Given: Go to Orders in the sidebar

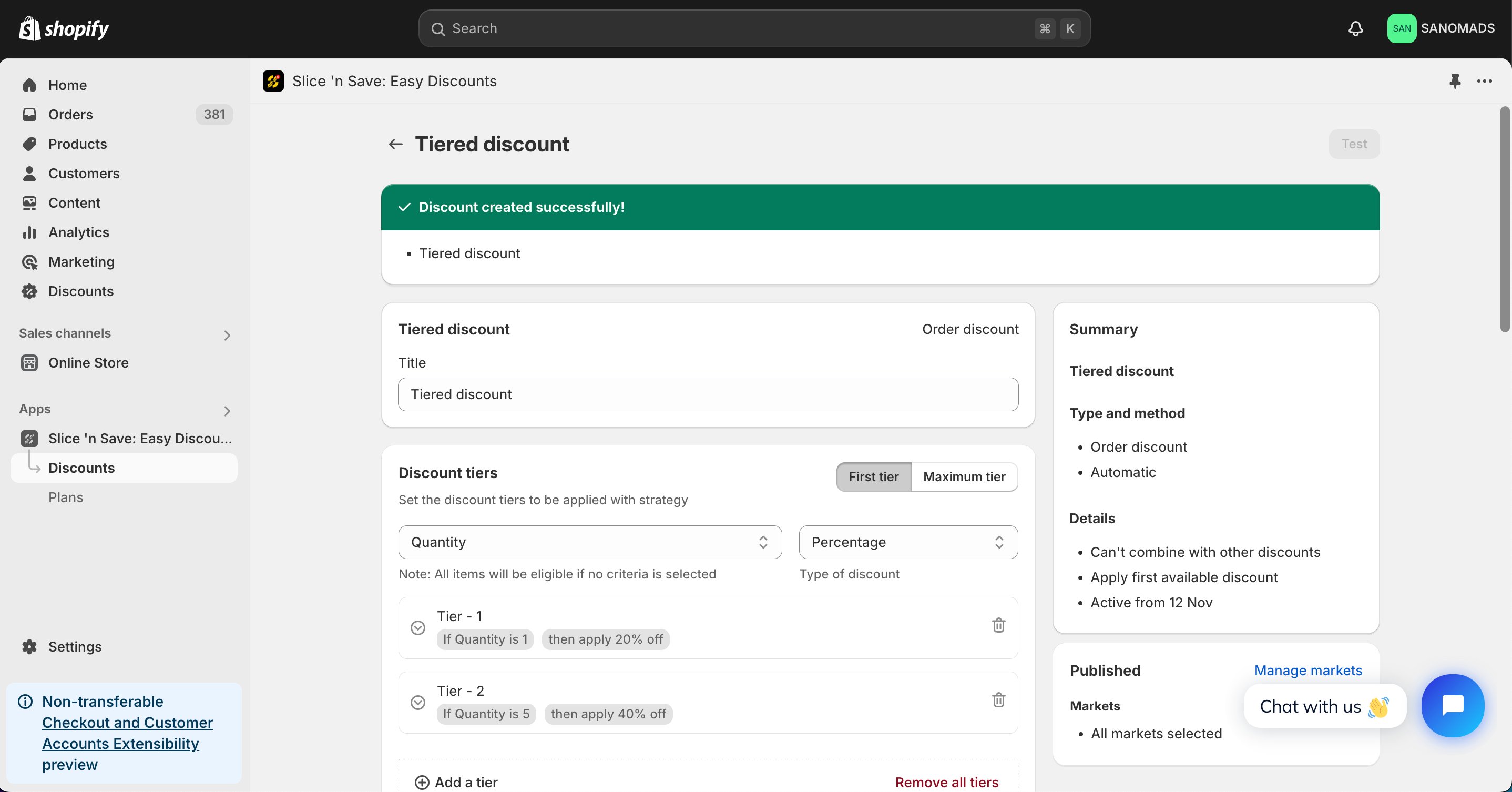Looking at the screenshot, I should tap(70, 115).
